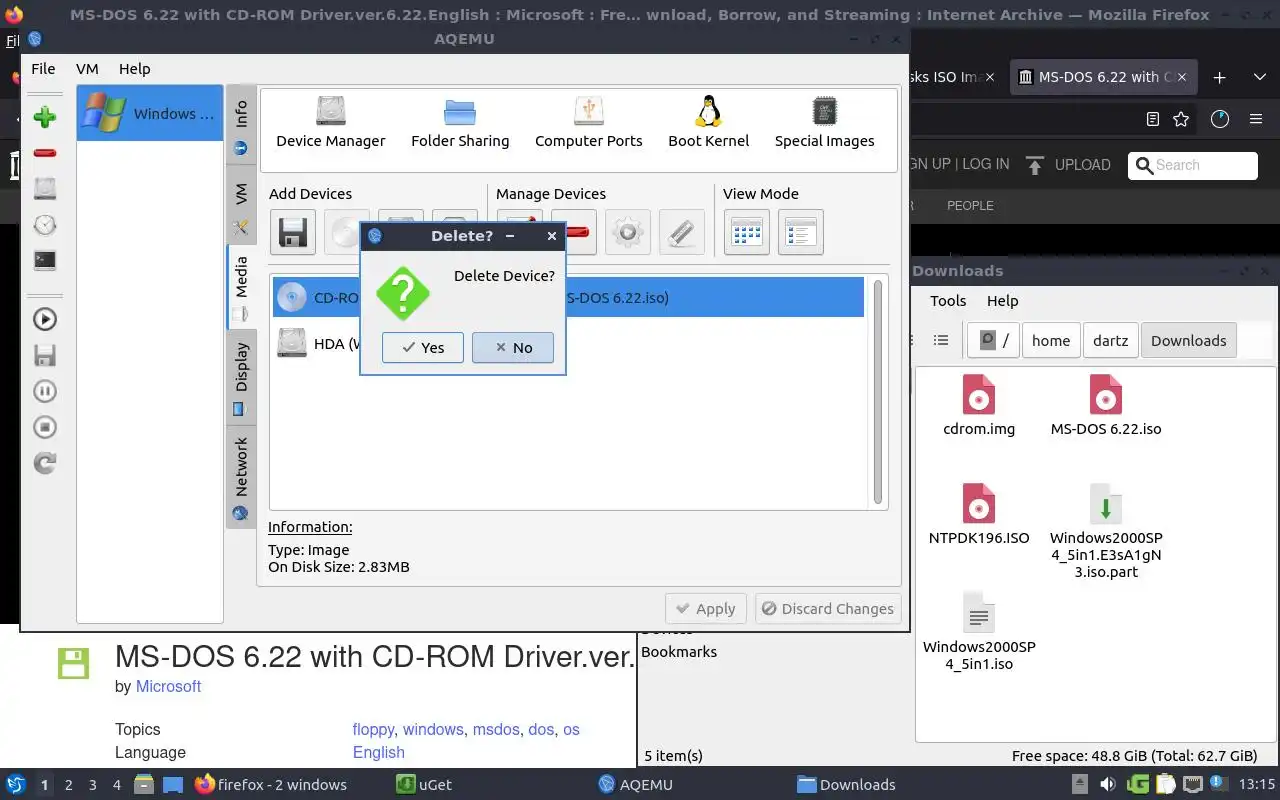Open AQEMU Help menu

(x=134, y=69)
